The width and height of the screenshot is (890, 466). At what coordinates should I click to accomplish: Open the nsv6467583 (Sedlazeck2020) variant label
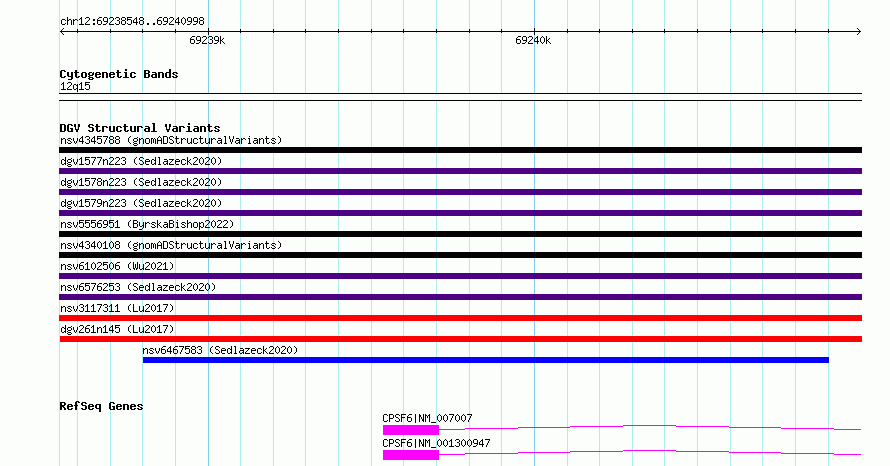tap(220, 350)
